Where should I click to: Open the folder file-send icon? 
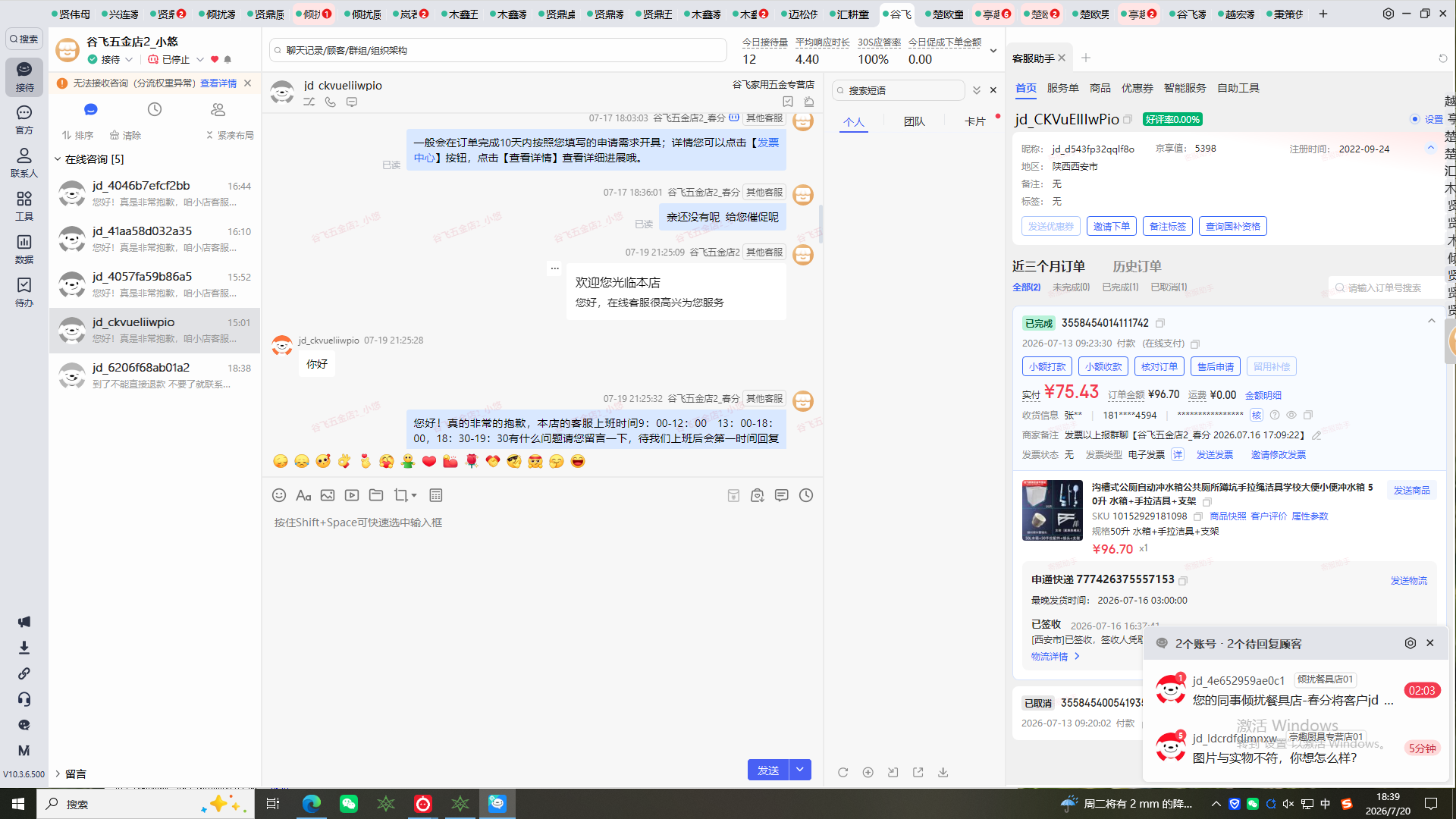click(376, 495)
